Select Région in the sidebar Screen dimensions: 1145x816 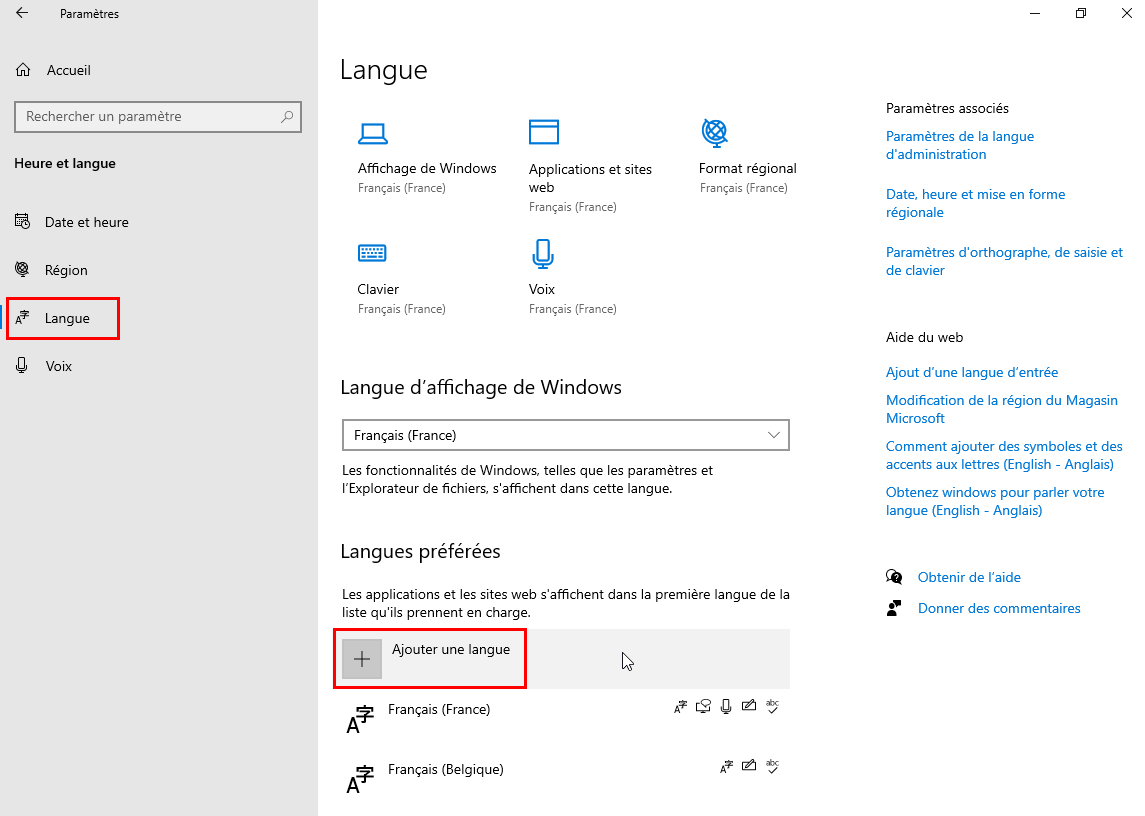pos(66,270)
